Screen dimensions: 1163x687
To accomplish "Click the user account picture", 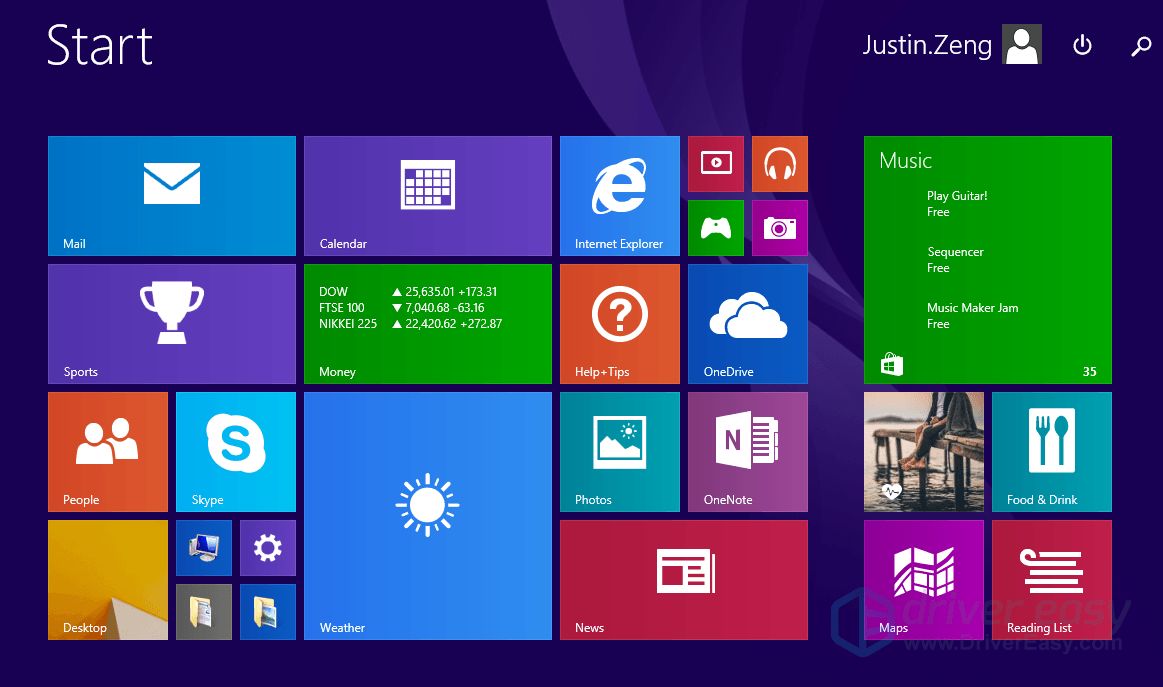I will click(x=1022, y=45).
